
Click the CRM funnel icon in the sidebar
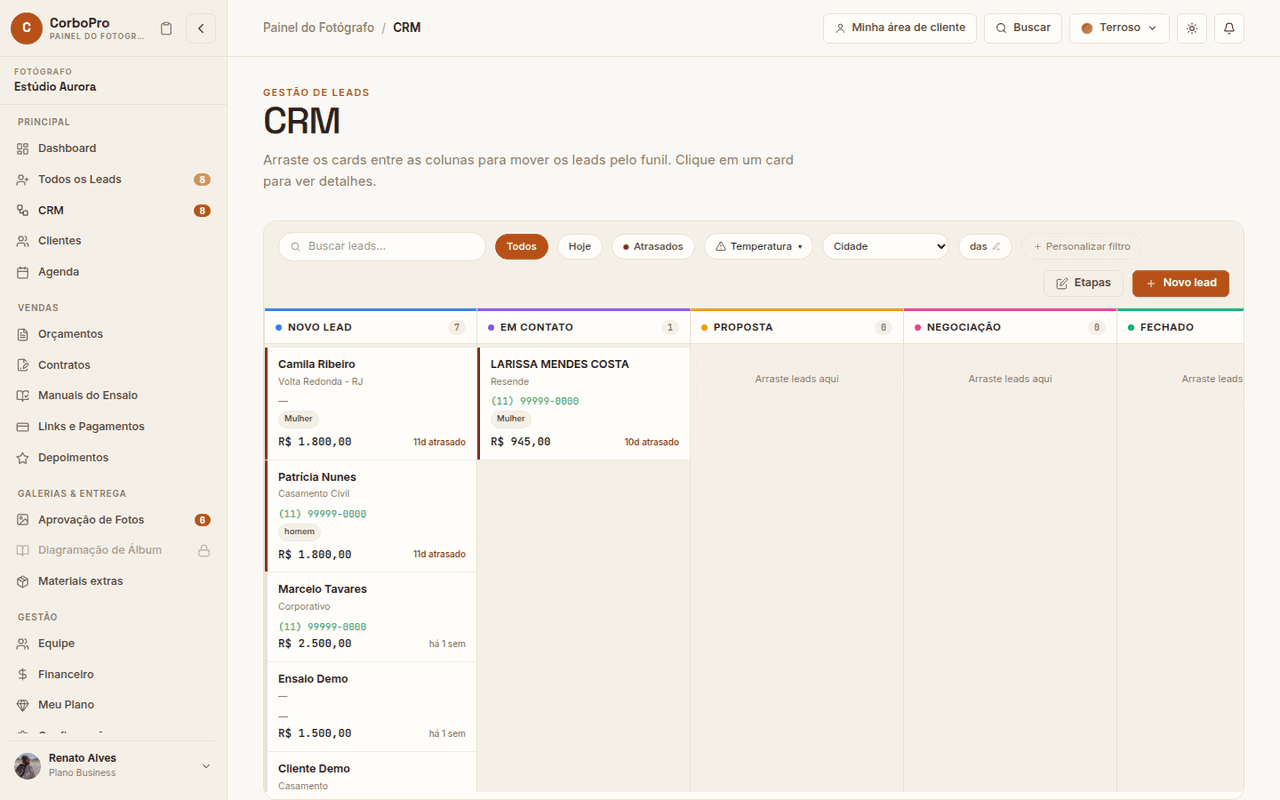(x=23, y=210)
